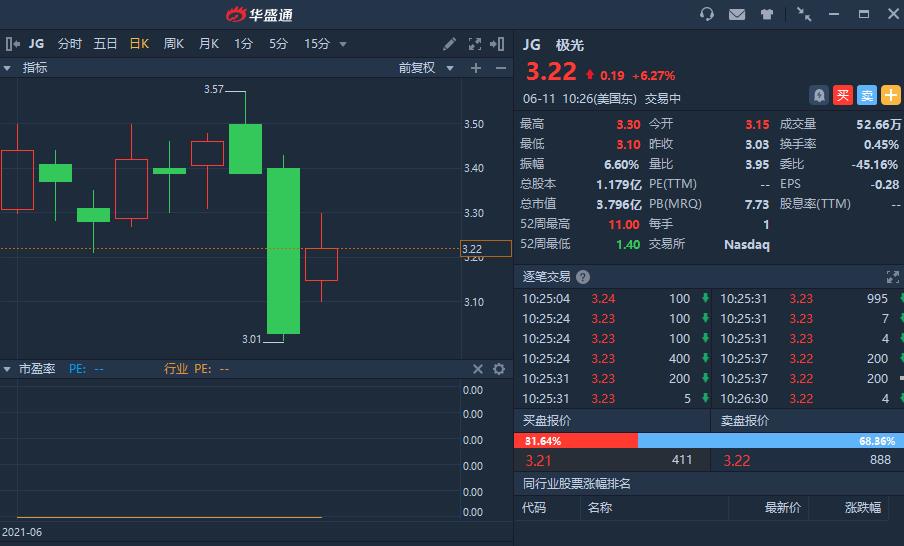Expand chart to fullscreen
This screenshot has width=904, height=546.
(474, 44)
